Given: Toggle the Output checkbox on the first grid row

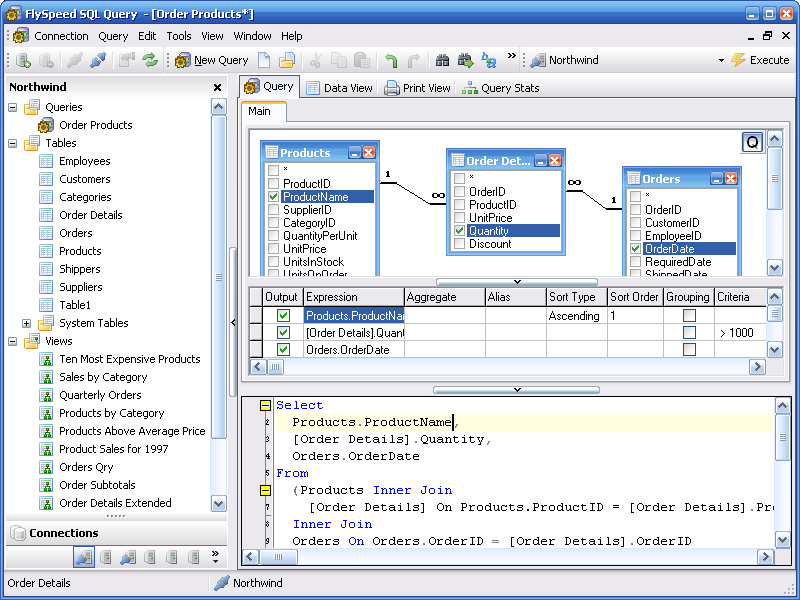Looking at the screenshot, I should [x=284, y=314].
